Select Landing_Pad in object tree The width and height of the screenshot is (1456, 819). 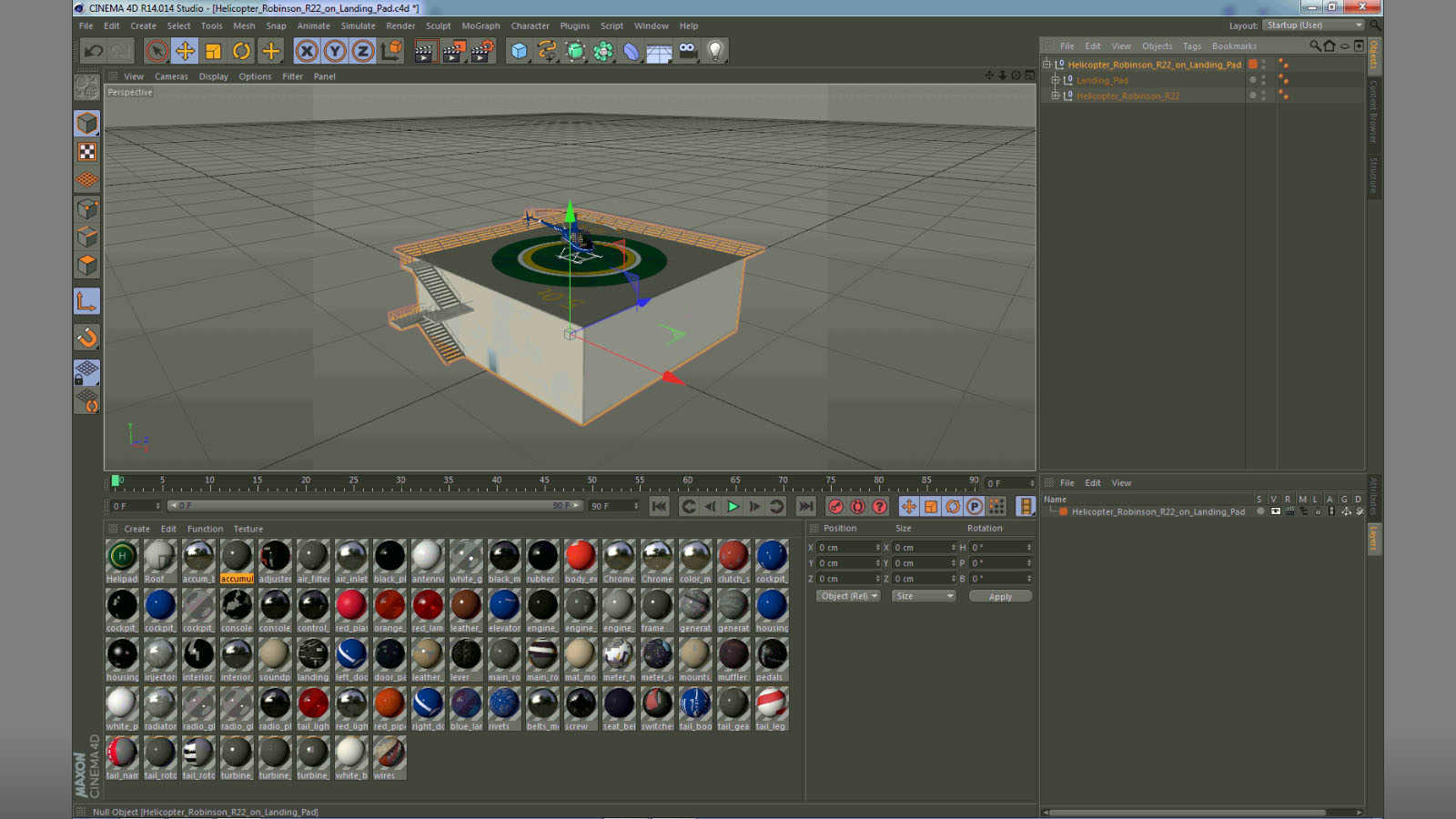(x=1102, y=80)
